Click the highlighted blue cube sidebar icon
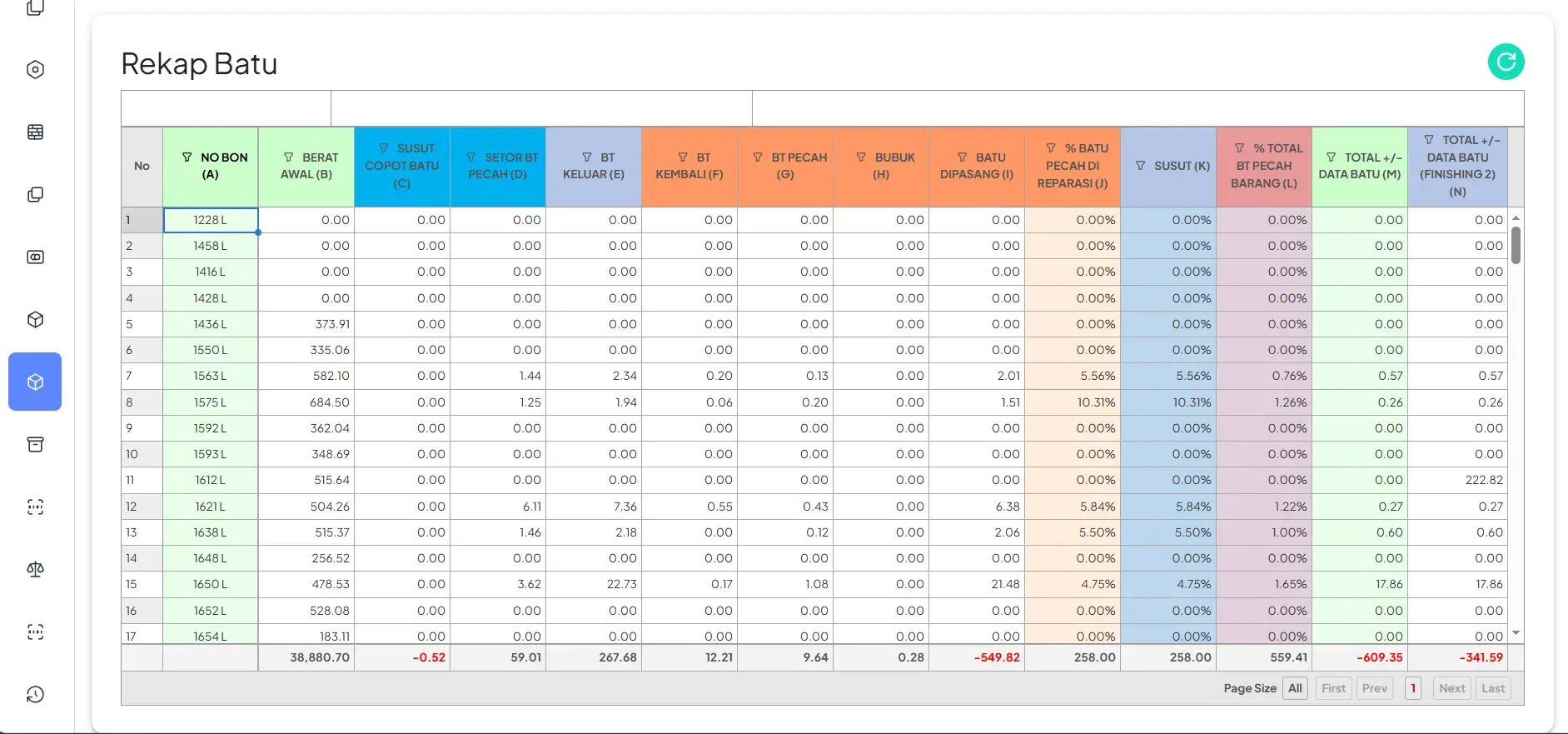 (x=35, y=382)
